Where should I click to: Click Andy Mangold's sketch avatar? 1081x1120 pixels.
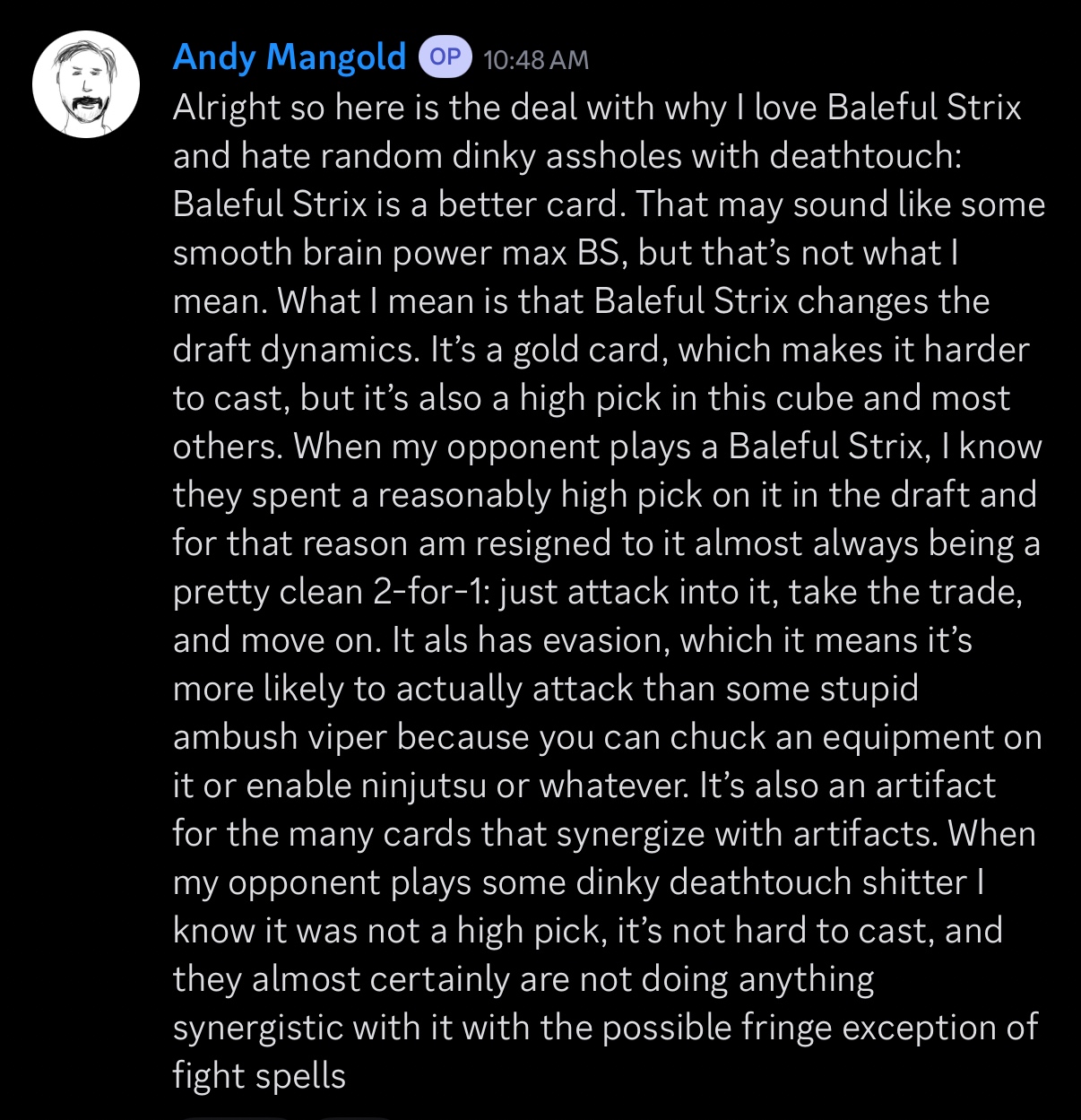coord(86,84)
